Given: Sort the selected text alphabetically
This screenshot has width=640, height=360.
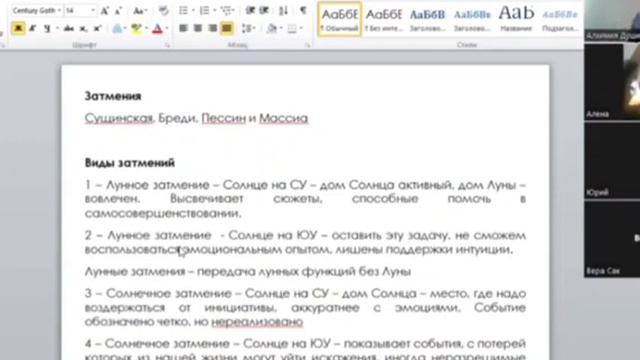Looking at the screenshot, I should 283,11.
